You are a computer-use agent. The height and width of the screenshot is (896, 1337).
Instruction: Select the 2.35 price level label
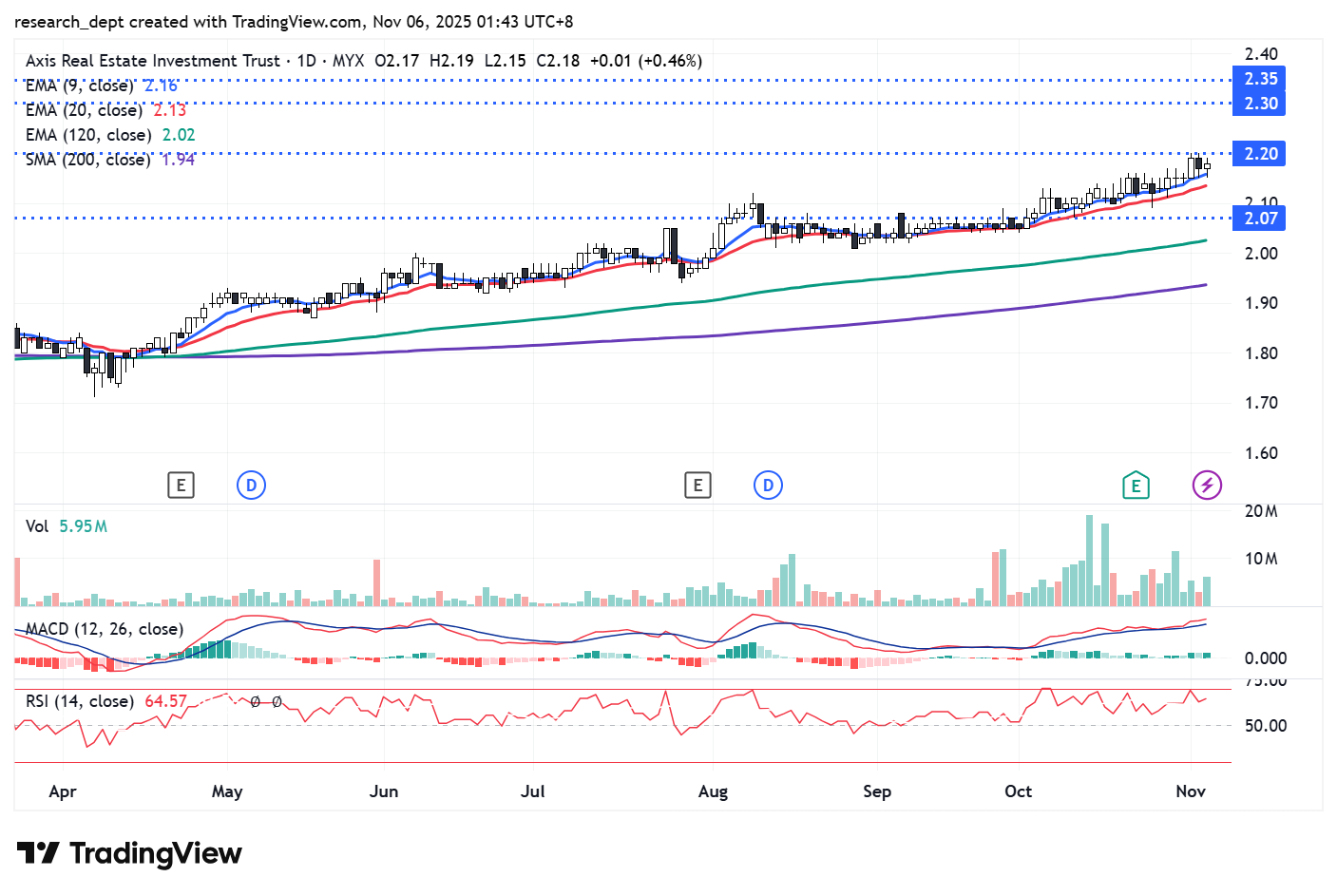(x=1260, y=79)
